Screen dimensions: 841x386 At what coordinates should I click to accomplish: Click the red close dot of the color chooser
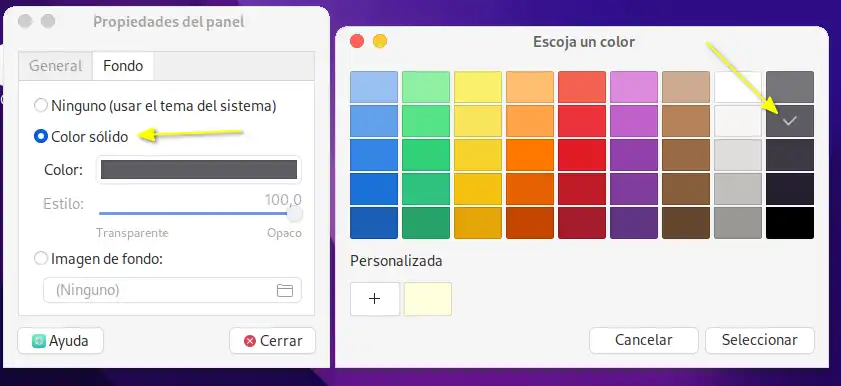coord(357,41)
